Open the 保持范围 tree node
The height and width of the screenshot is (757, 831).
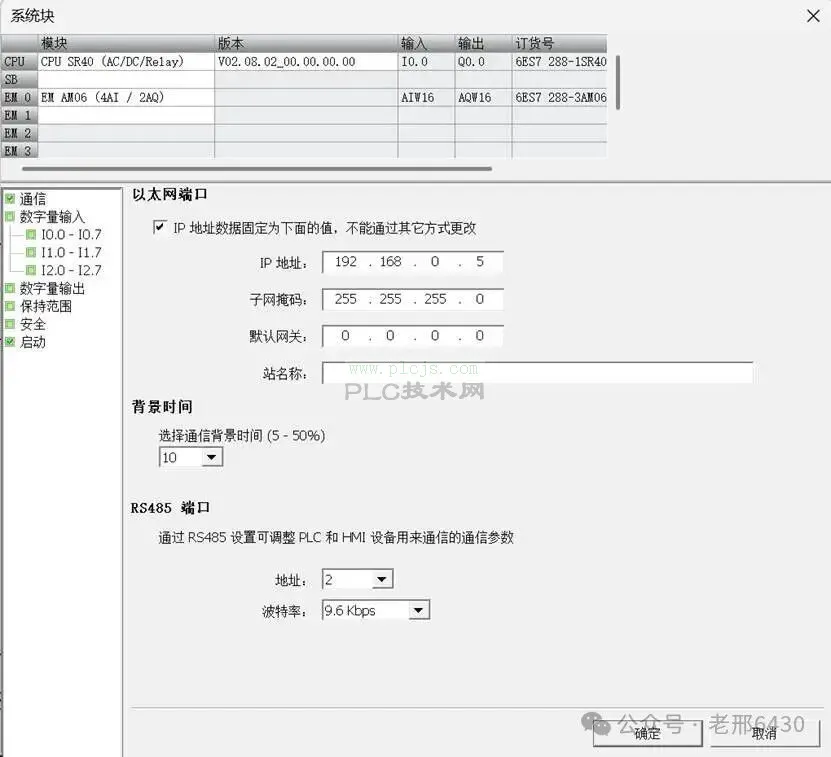(x=46, y=306)
